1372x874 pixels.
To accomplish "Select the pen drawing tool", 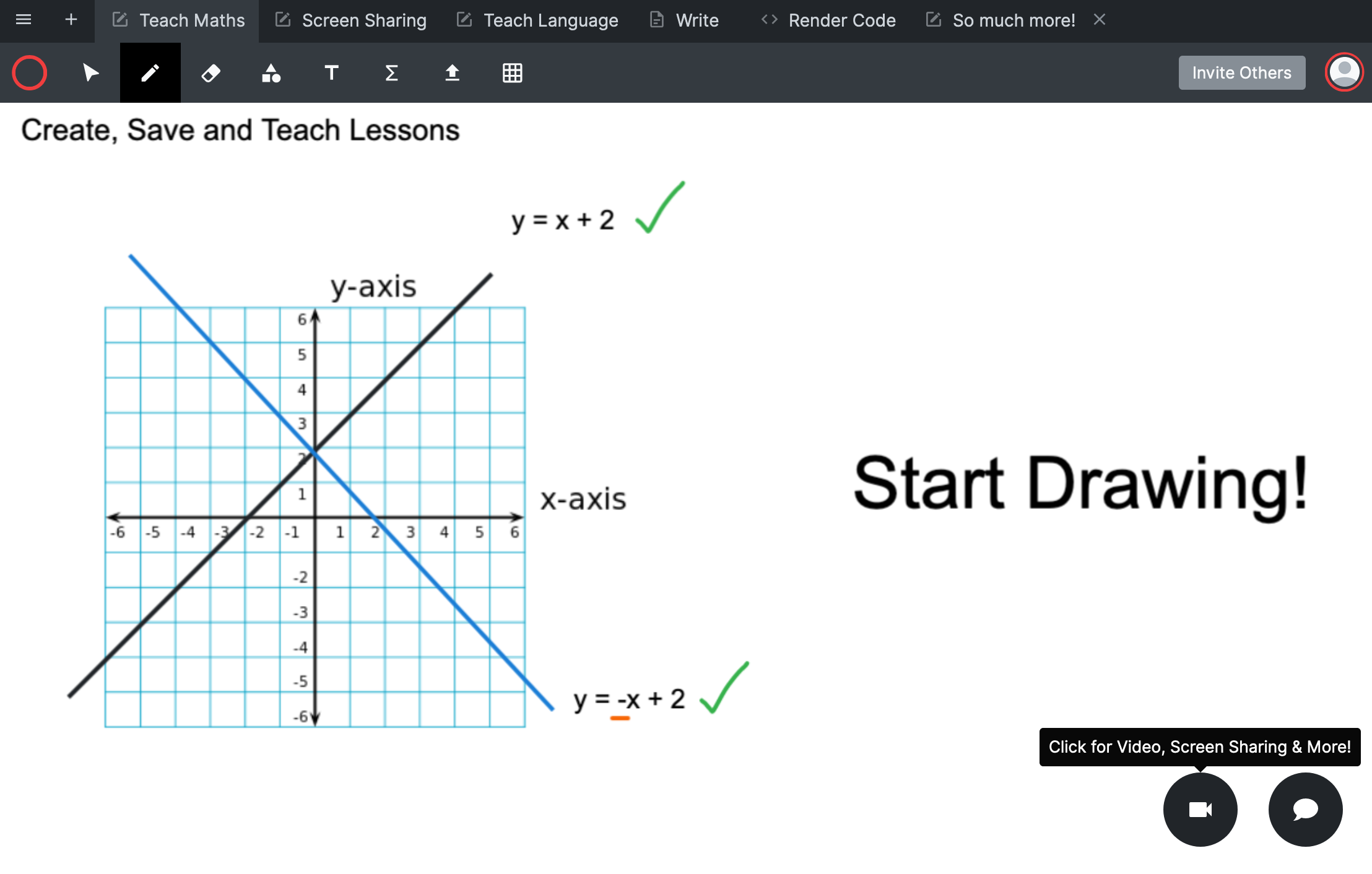I will click(150, 73).
